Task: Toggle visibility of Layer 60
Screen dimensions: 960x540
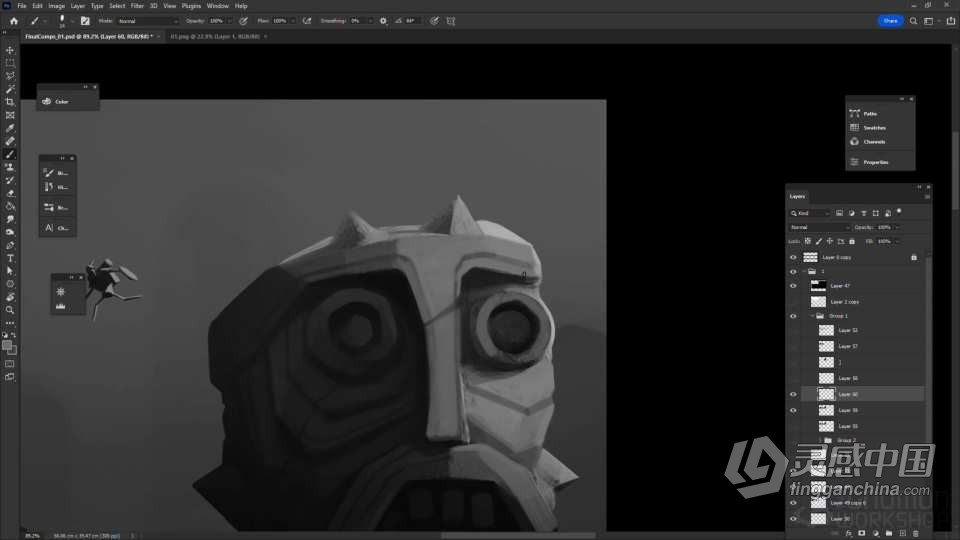Action: pyautogui.click(x=793, y=394)
